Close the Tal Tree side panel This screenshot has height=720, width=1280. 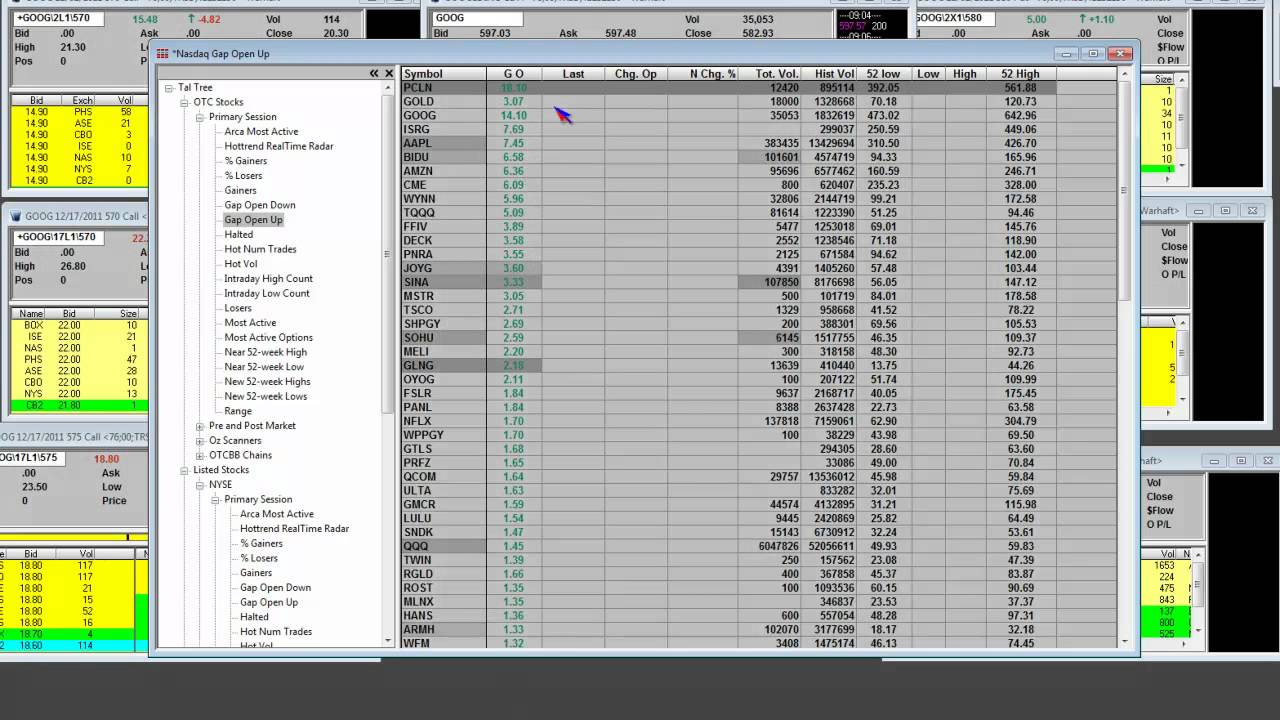pos(389,73)
